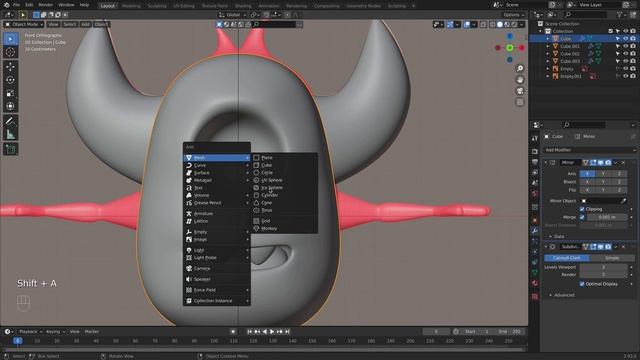Click the Blender logo menu icon

tap(6, 5)
